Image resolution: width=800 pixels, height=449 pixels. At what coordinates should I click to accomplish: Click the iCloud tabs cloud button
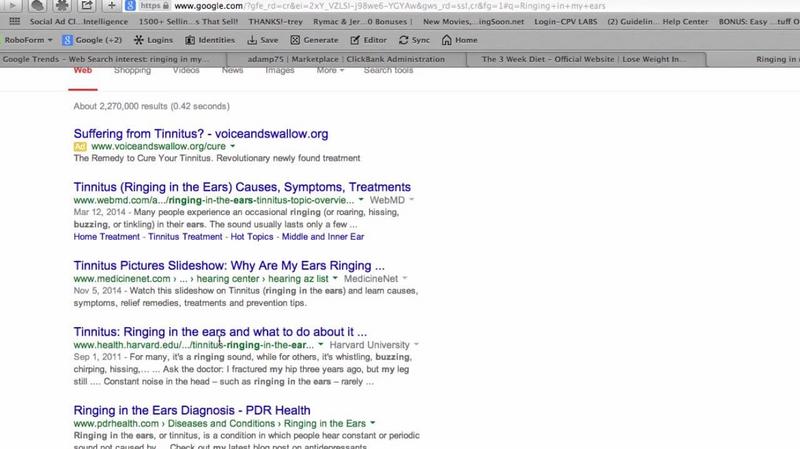[x=37, y=6]
